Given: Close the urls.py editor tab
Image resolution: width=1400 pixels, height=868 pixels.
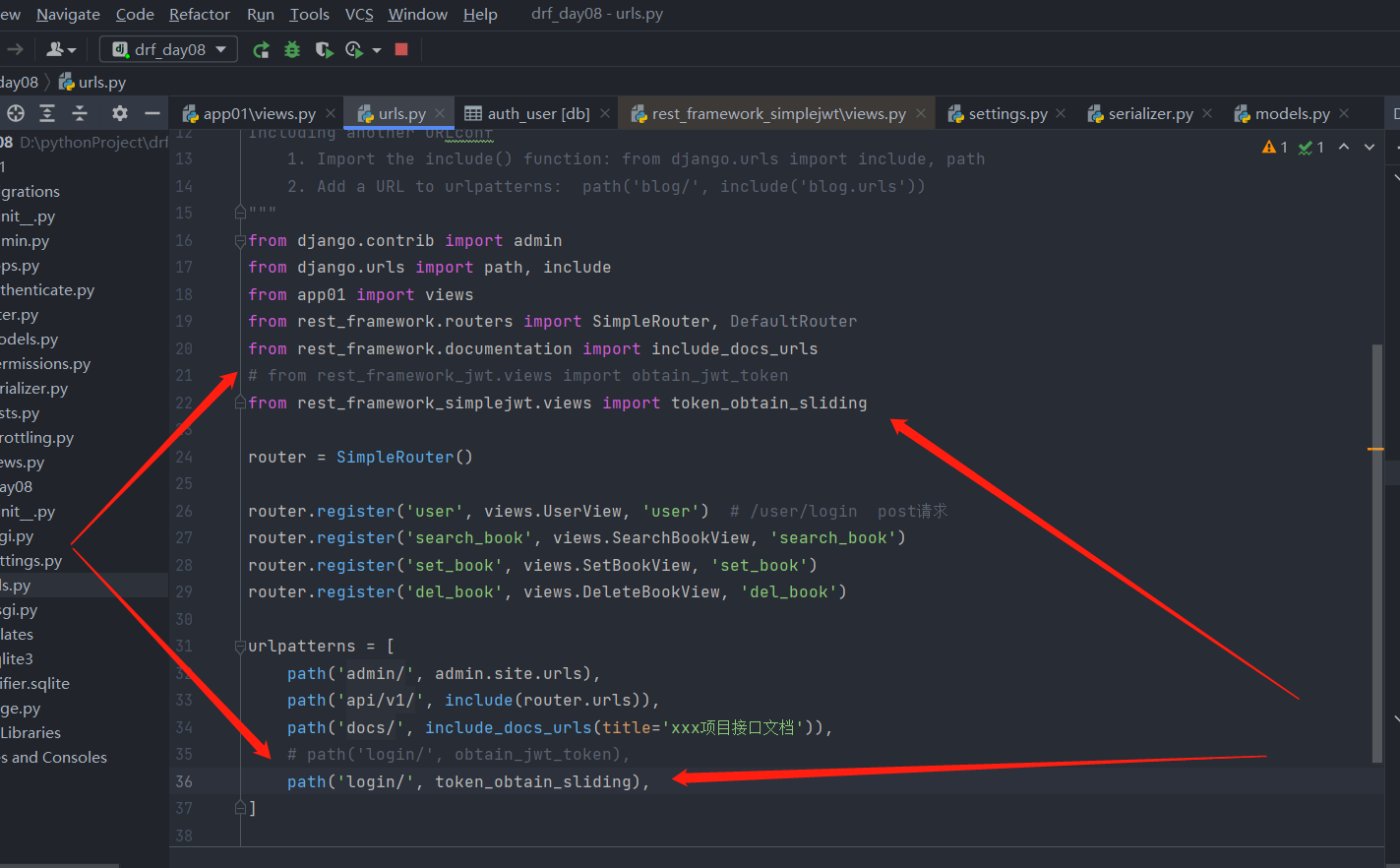Looking at the screenshot, I should (x=440, y=113).
